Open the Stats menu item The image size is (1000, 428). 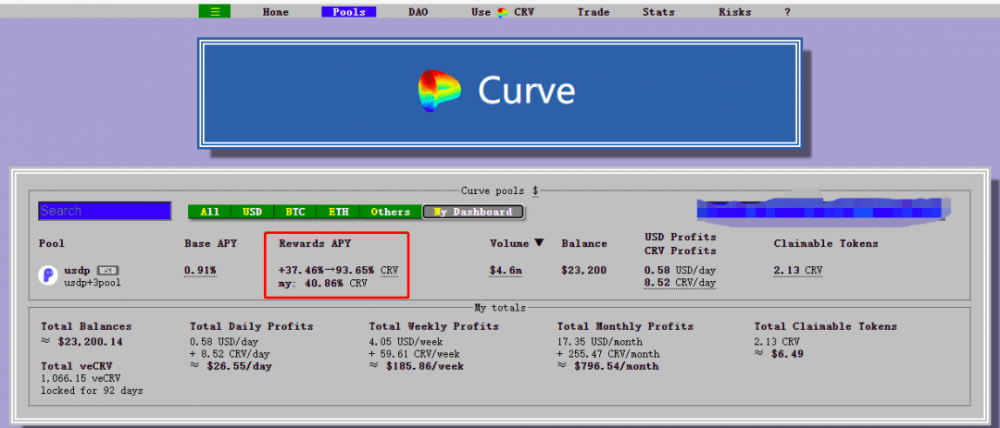pos(659,12)
